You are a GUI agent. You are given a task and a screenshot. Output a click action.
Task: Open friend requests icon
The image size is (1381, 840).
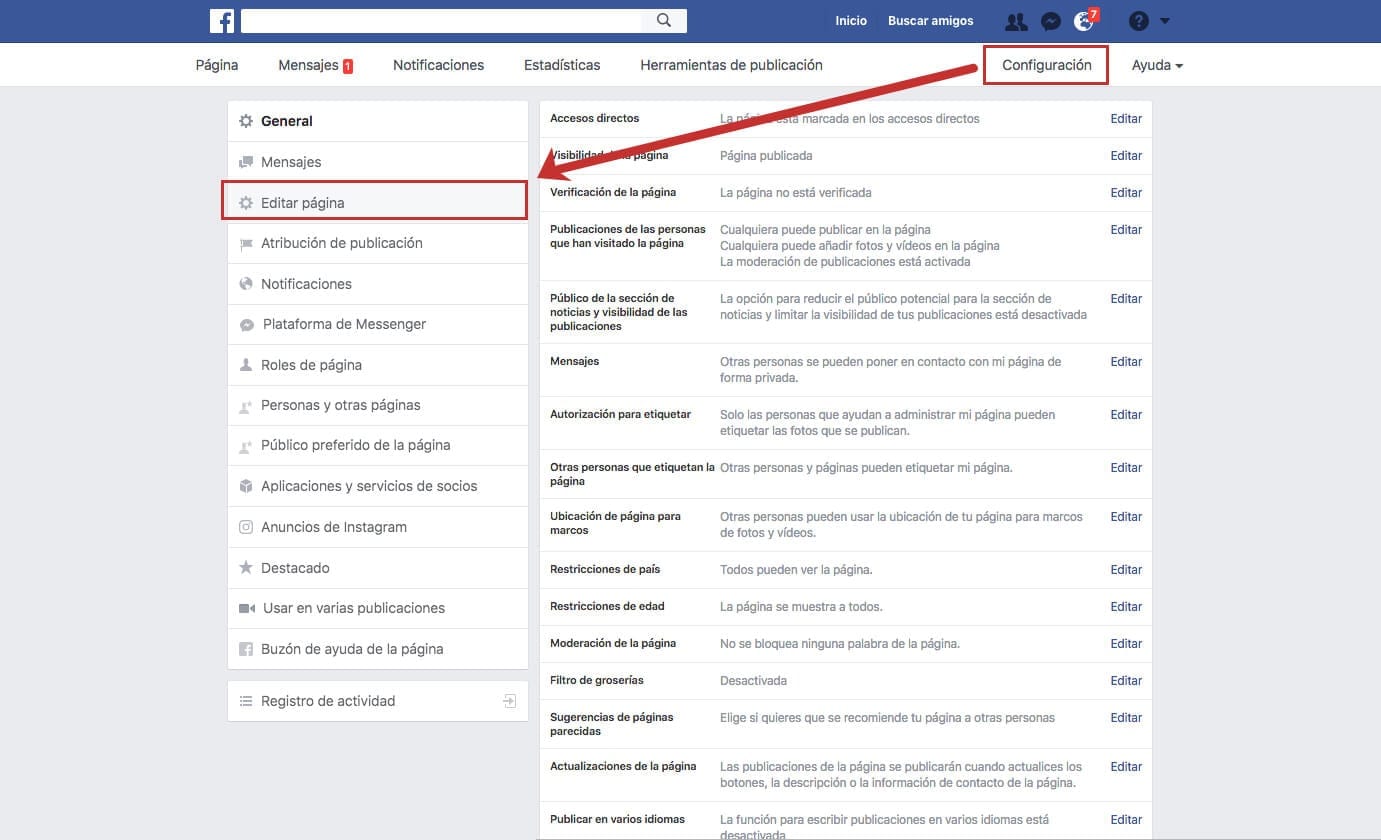pyautogui.click(x=1016, y=21)
